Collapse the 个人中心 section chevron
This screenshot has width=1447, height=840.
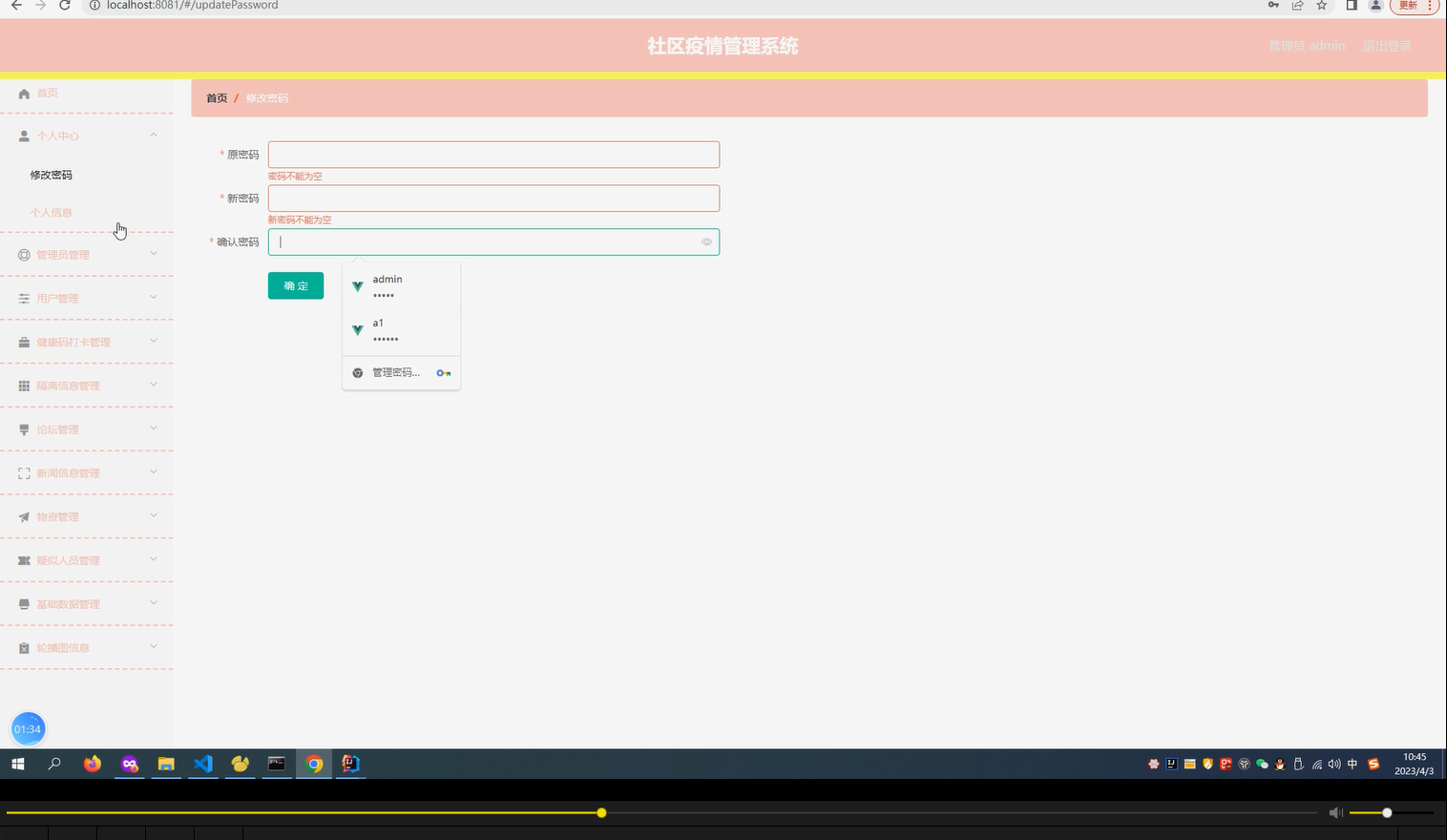pos(153,135)
